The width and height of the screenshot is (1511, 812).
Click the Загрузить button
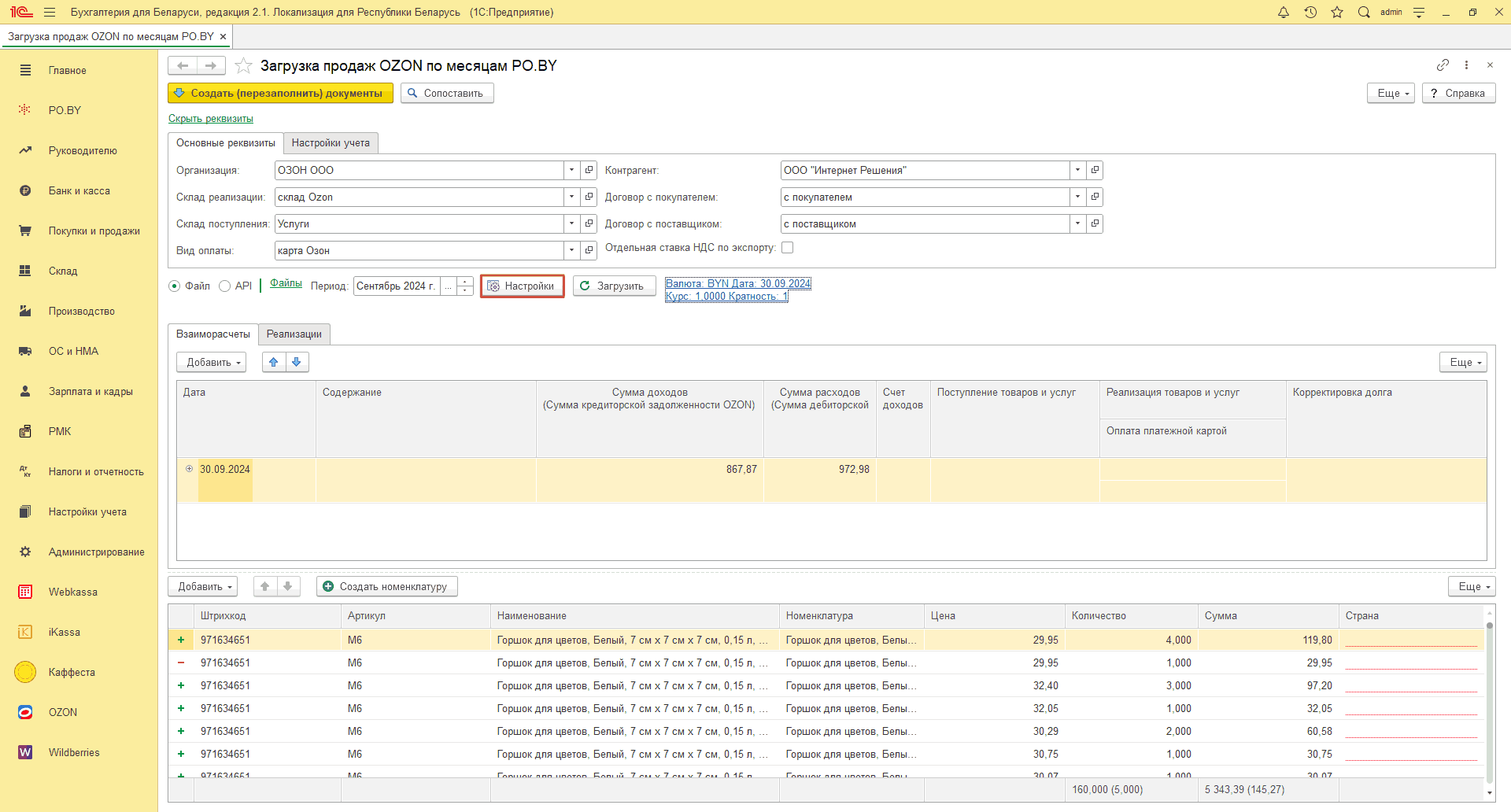pyautogui.click(x=614, y=286)
